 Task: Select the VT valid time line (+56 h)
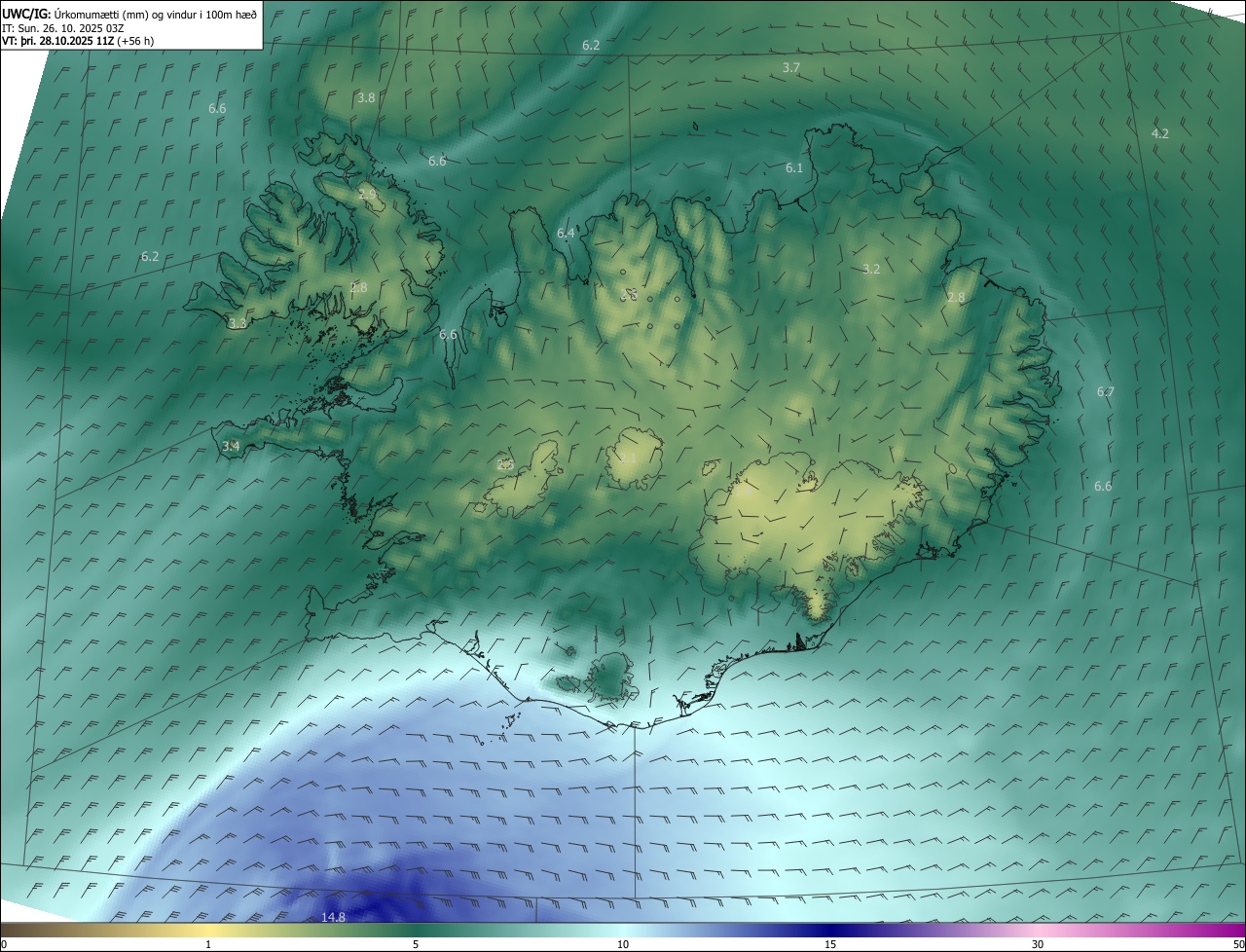coord(77,41)
